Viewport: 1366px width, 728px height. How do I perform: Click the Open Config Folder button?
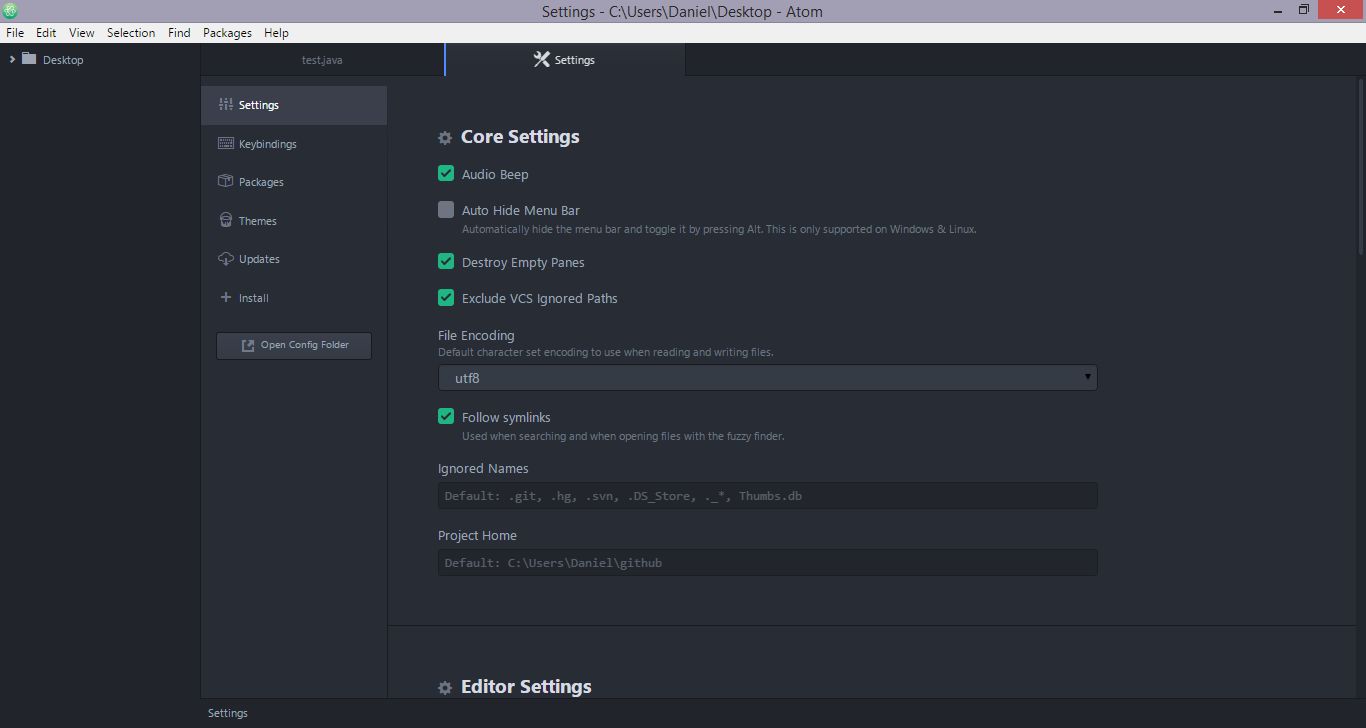point(294,345)
